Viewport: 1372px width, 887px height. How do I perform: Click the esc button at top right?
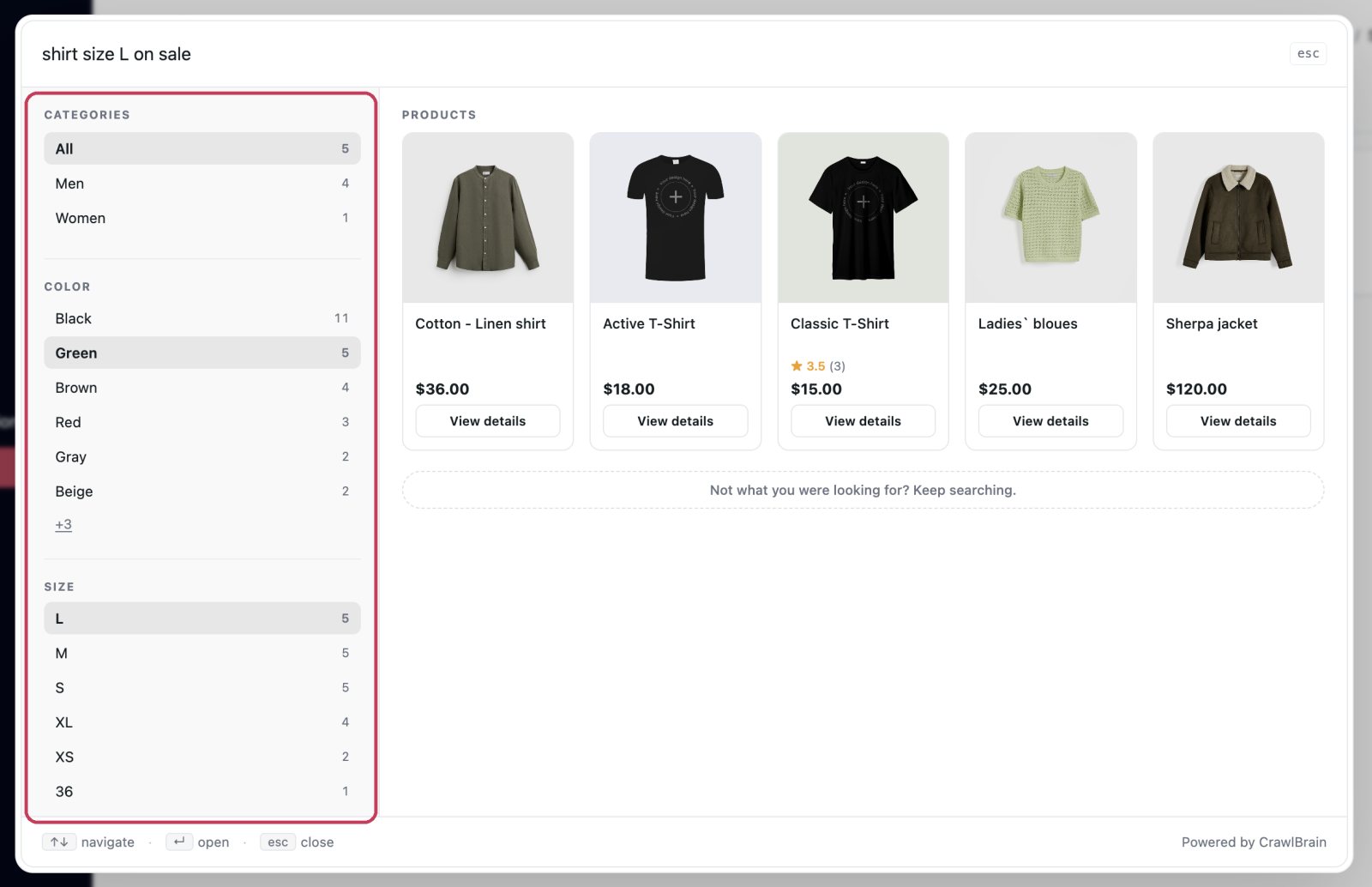coord(1308,53)
